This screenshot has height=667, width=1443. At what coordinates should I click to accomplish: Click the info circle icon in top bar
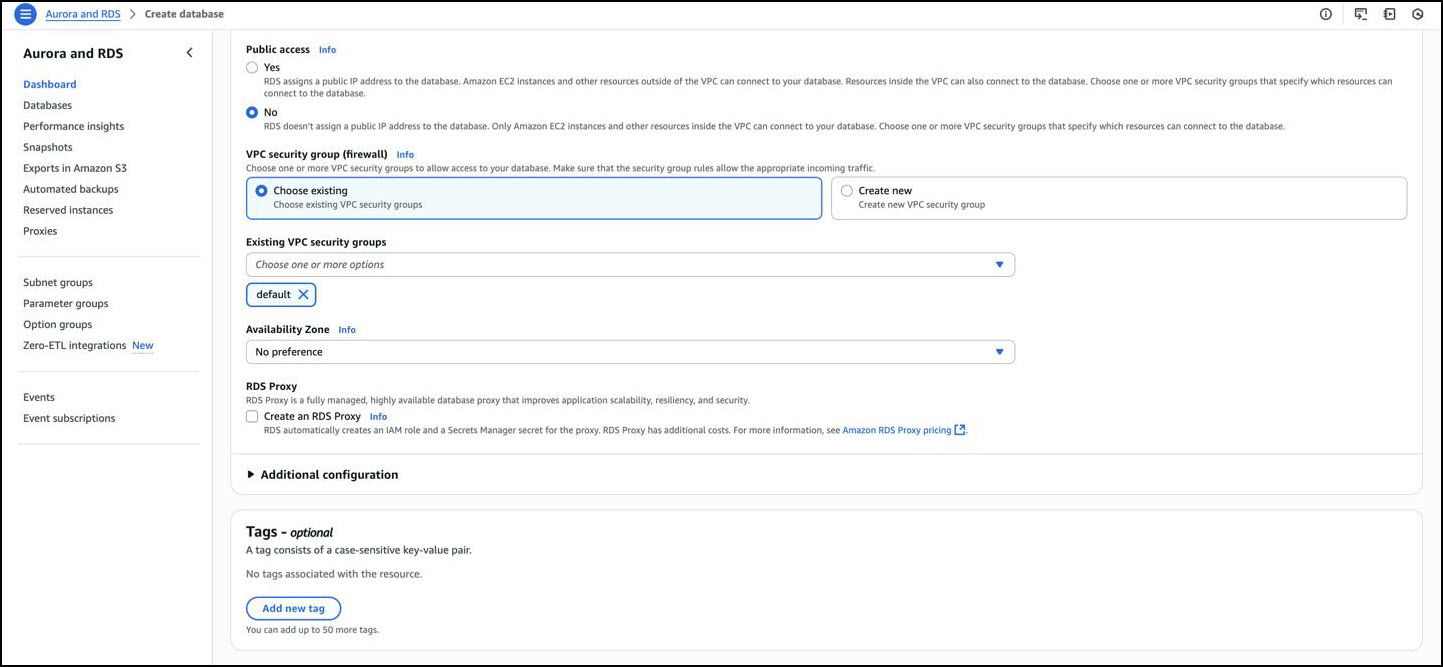(1326, 14)
